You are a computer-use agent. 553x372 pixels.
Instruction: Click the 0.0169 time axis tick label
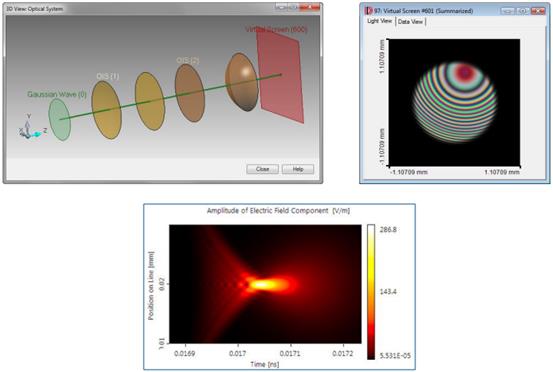tap(184, 353)
